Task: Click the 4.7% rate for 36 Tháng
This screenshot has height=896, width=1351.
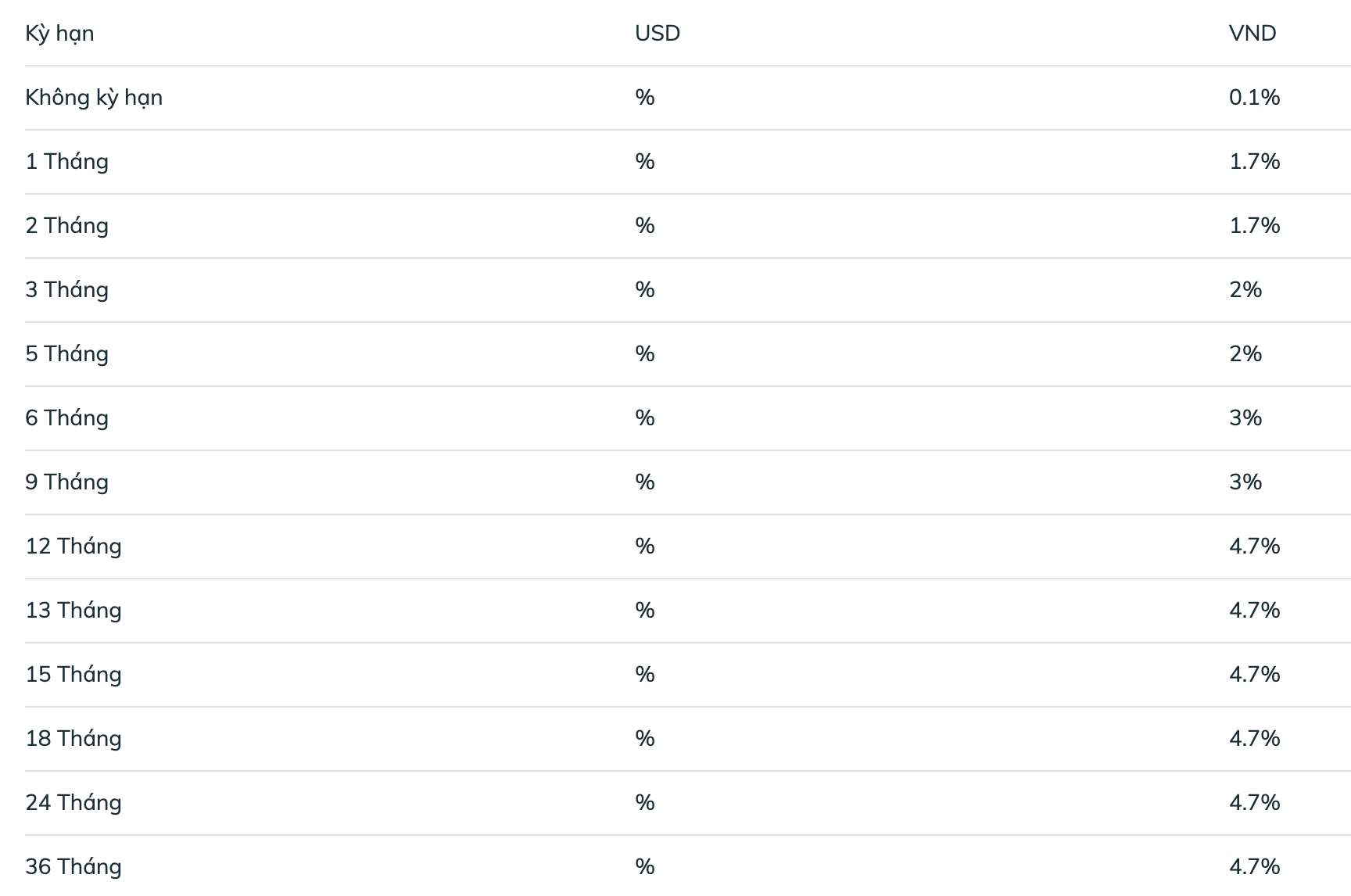Action: [x=1254, y=866]
